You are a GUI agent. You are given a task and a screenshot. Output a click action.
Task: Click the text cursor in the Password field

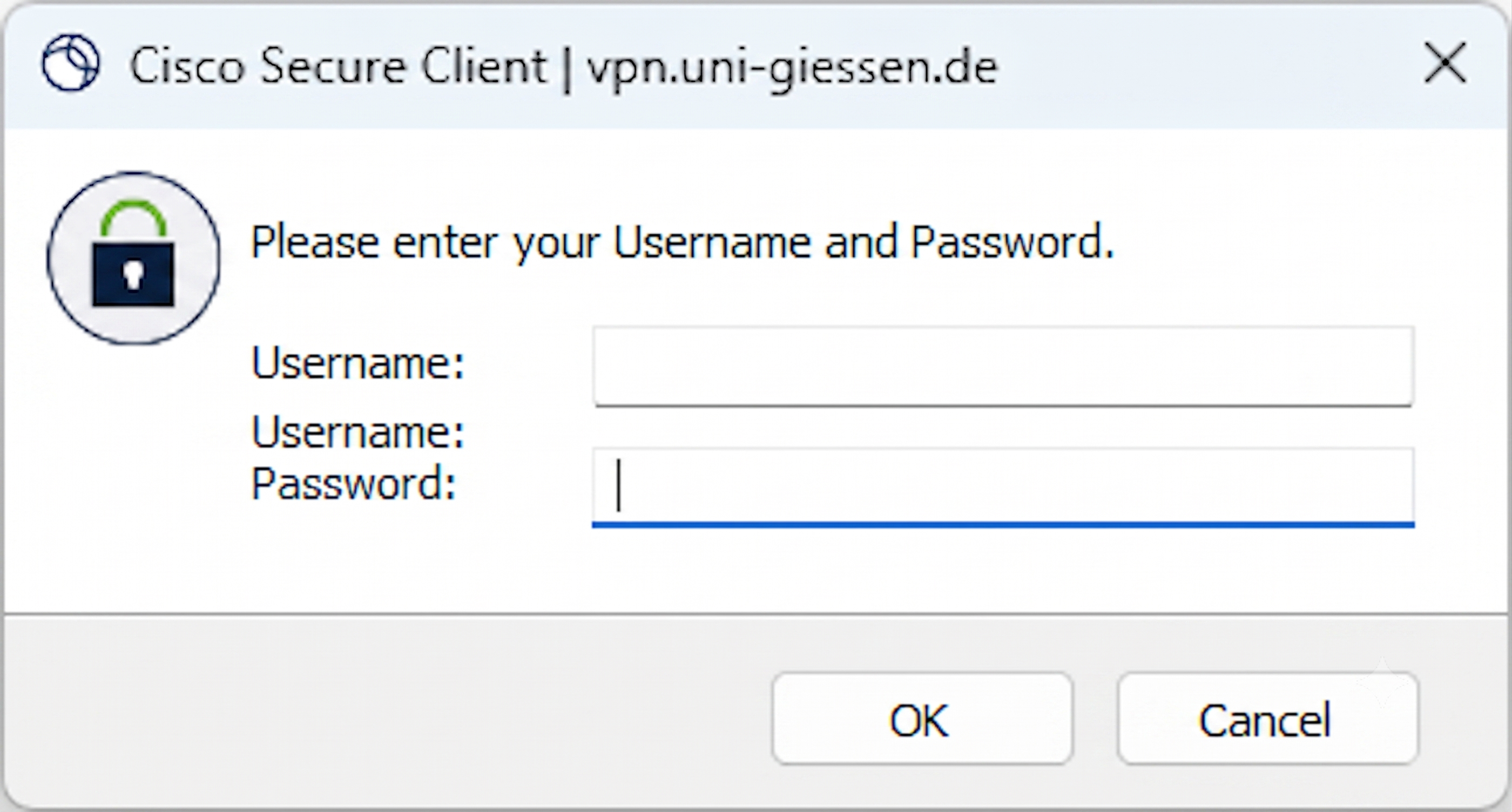(618, 486)
